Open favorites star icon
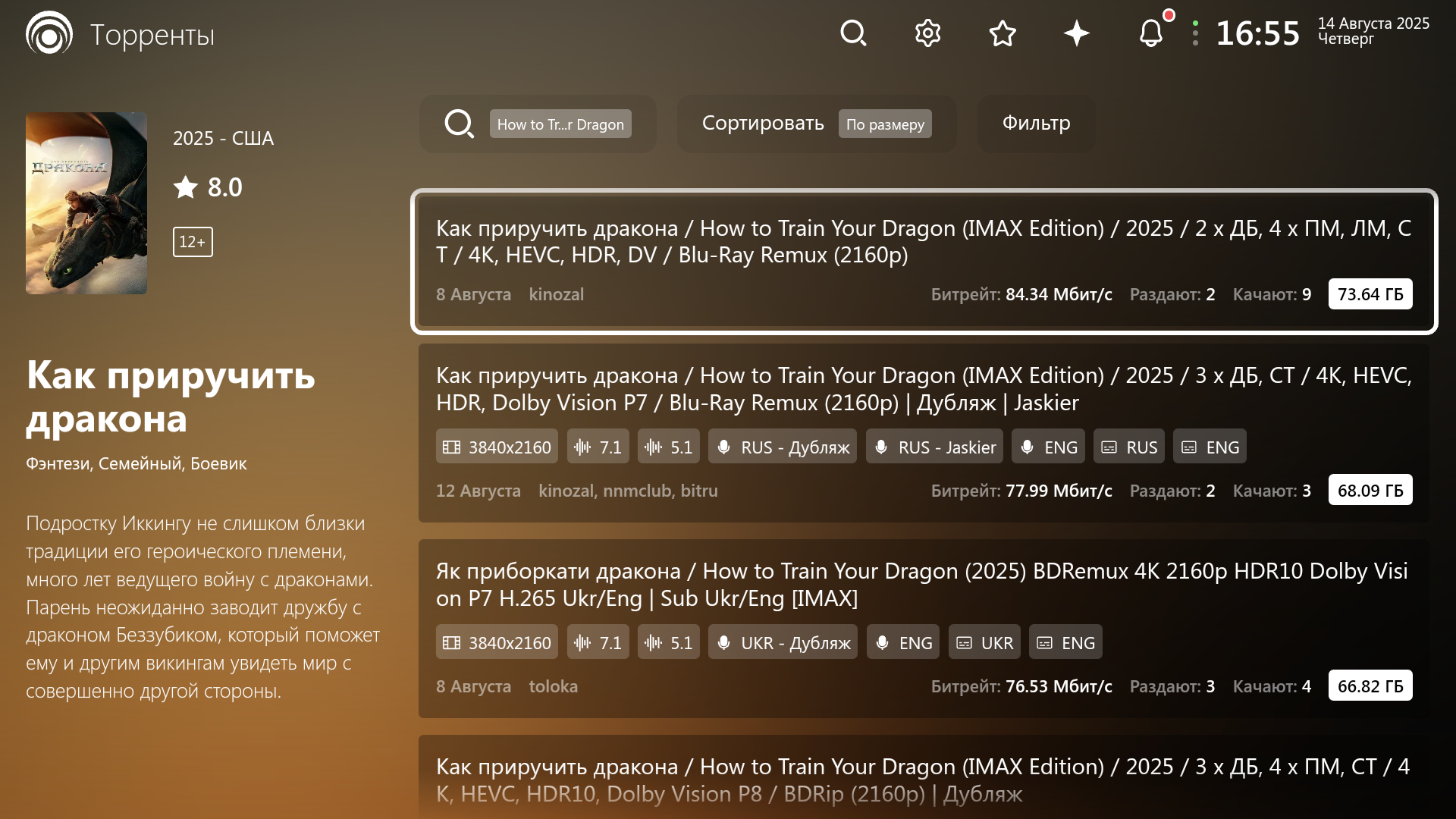1456x819 pixels. click(x=1003, y=33)
